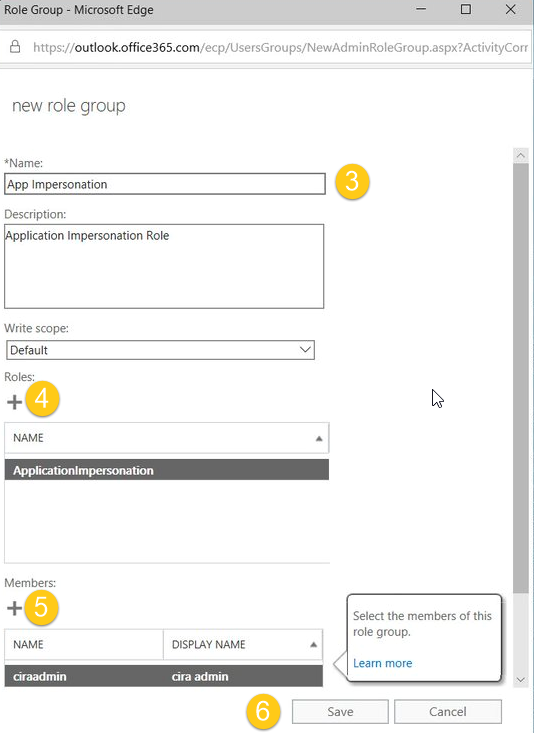Sort members by the DISPLAY NAME arrow

(x=313, y=645)
